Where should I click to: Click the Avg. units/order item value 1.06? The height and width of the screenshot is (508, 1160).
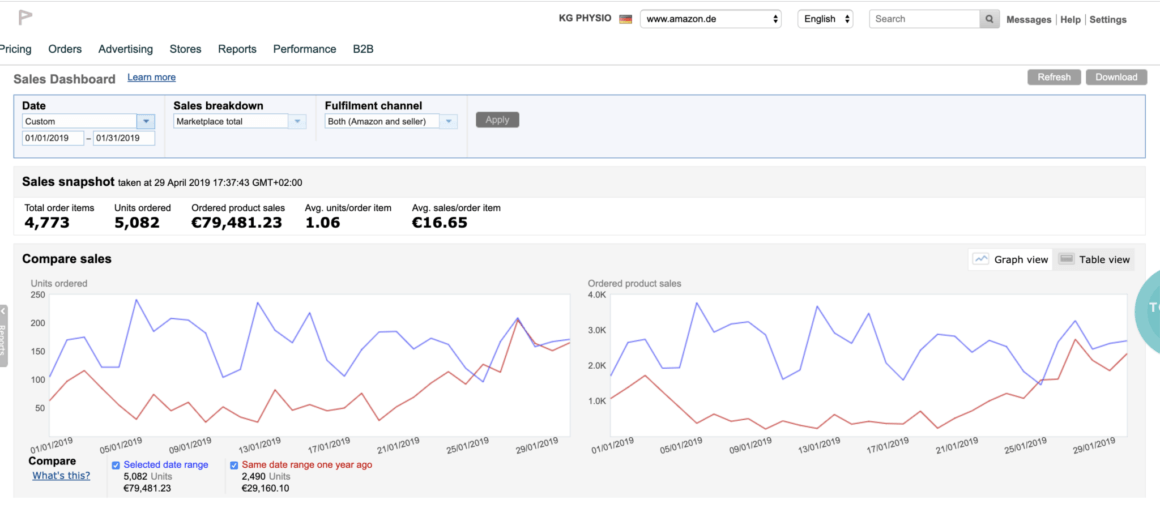(323, 222)
